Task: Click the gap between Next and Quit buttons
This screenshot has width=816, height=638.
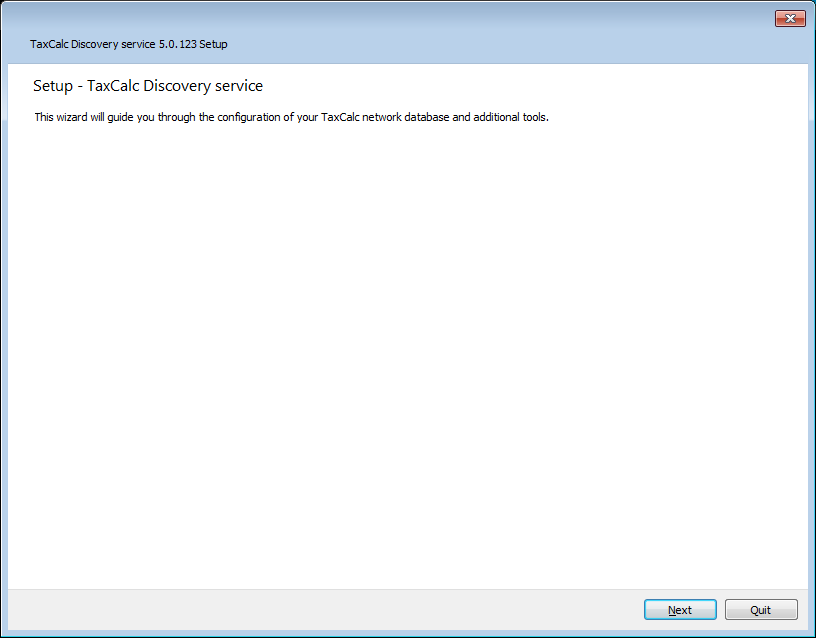Action: tap(721, 610)
